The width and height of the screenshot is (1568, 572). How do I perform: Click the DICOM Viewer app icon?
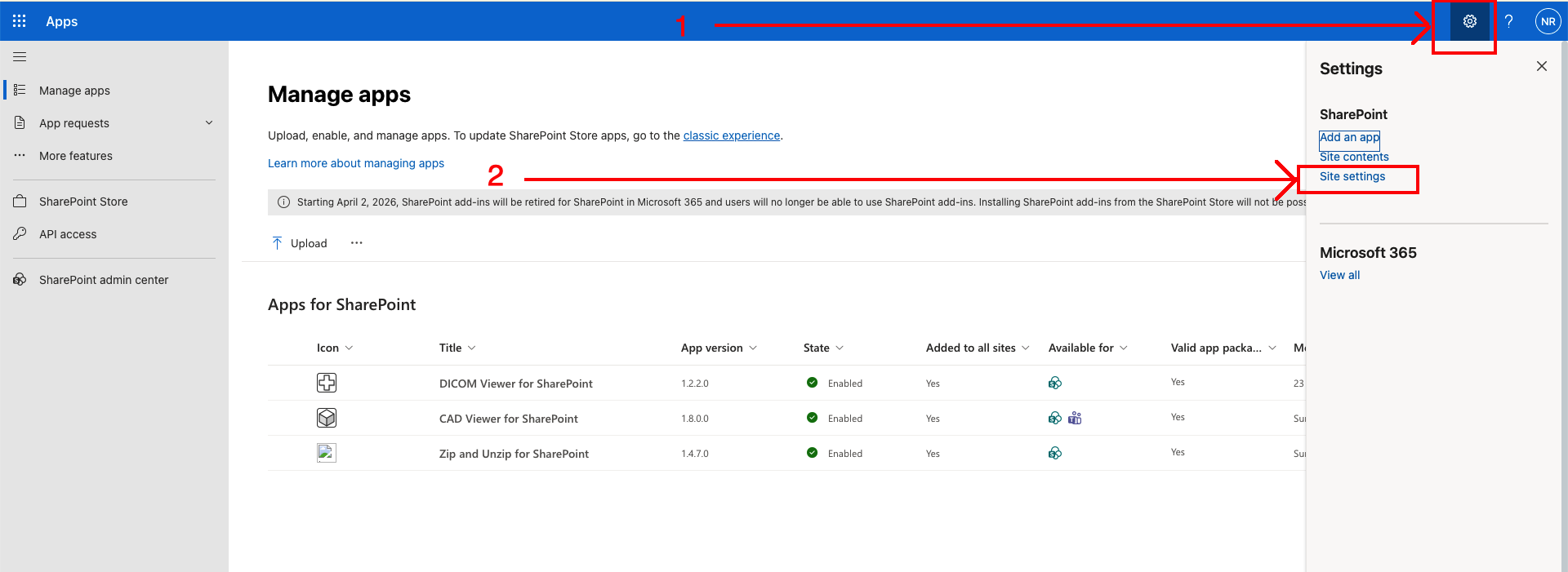point(327,383)
